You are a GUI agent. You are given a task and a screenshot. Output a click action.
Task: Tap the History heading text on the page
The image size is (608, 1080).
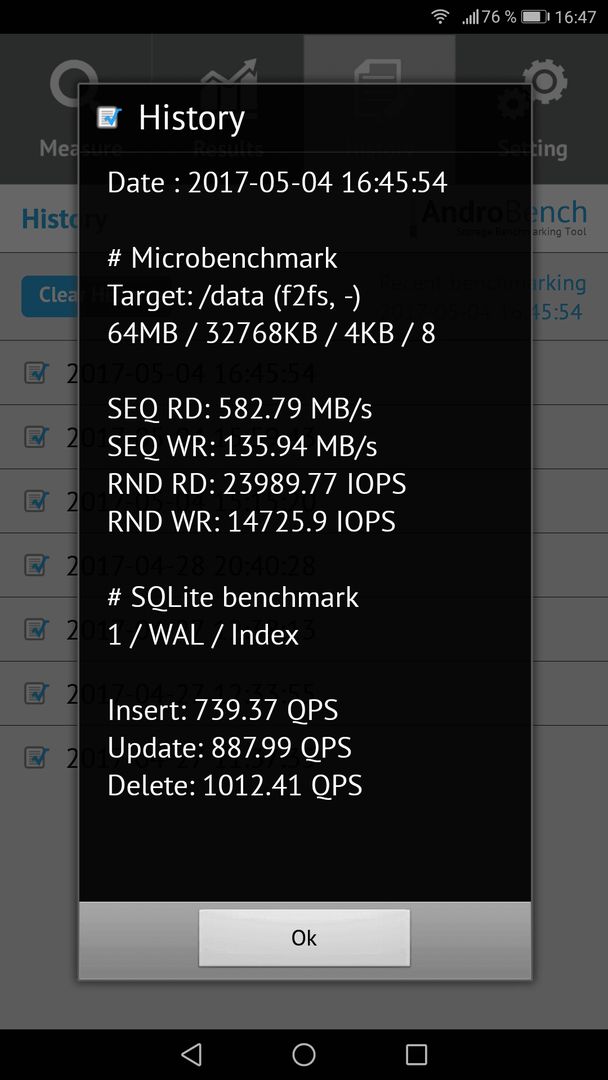(x=50, y=218)
